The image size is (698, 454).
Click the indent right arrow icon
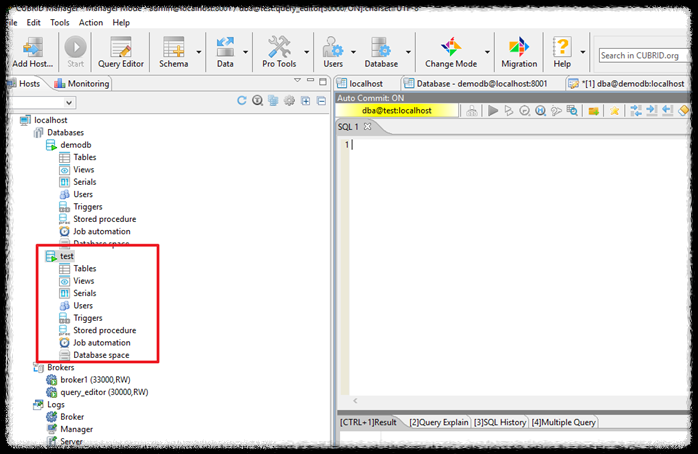[652, 110]
